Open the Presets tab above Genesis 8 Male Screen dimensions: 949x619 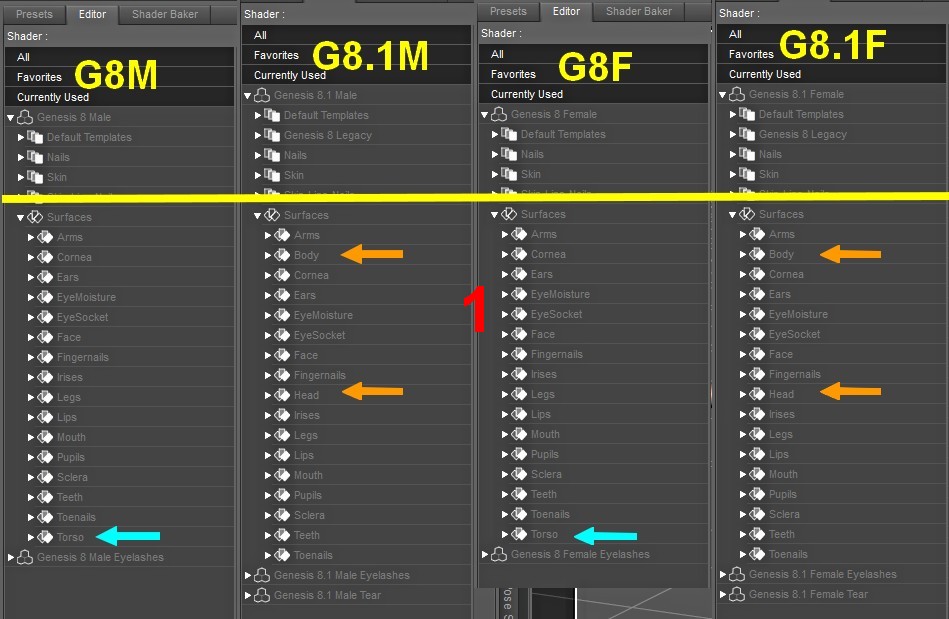[x=34, y=14]
